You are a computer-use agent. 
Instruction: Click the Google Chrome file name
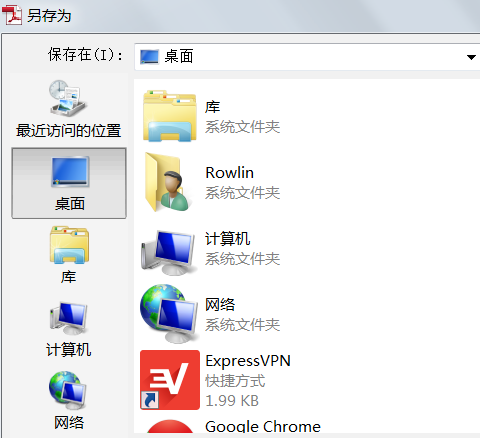[263, 426]
